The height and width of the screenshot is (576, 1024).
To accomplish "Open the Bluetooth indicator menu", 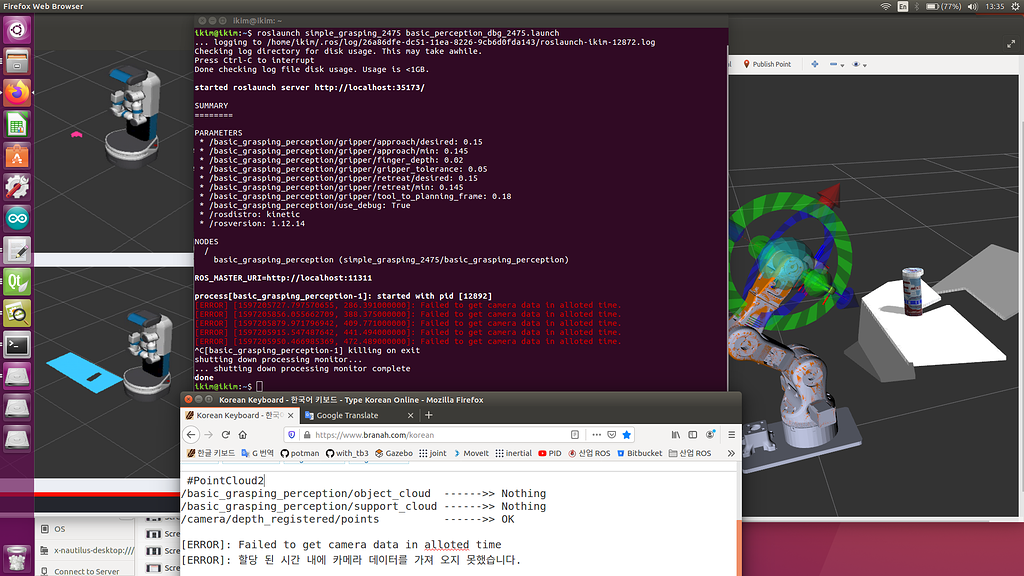I will tap(917, 7).
